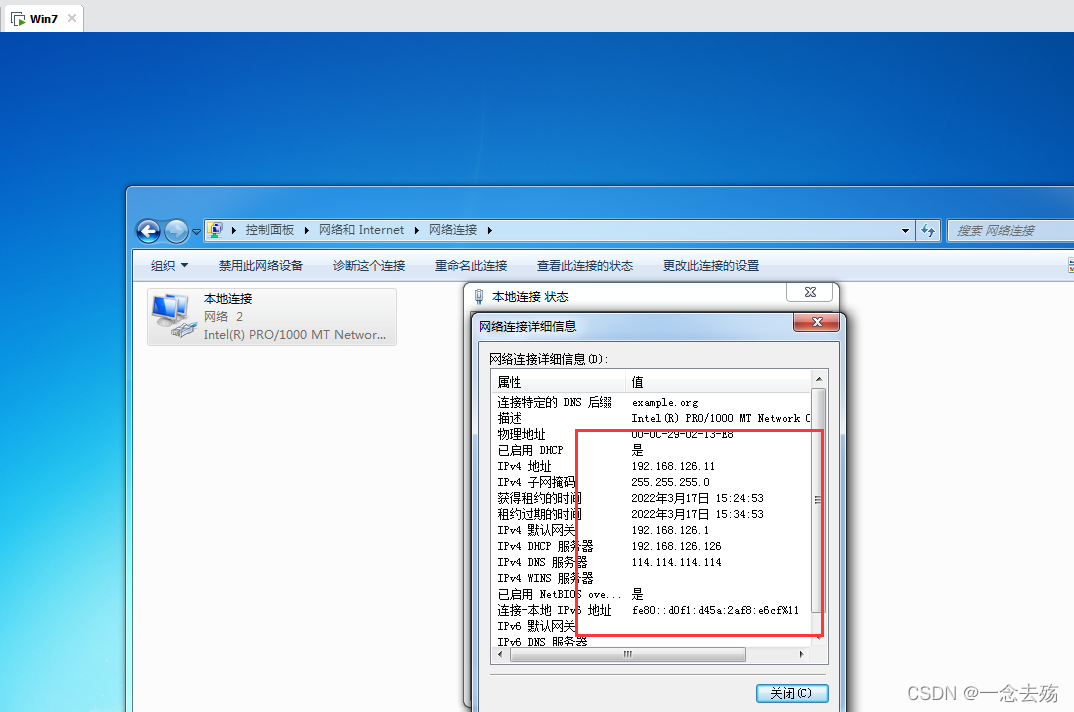Click the 搜索 网络连接 search box

pos(1010,231)
